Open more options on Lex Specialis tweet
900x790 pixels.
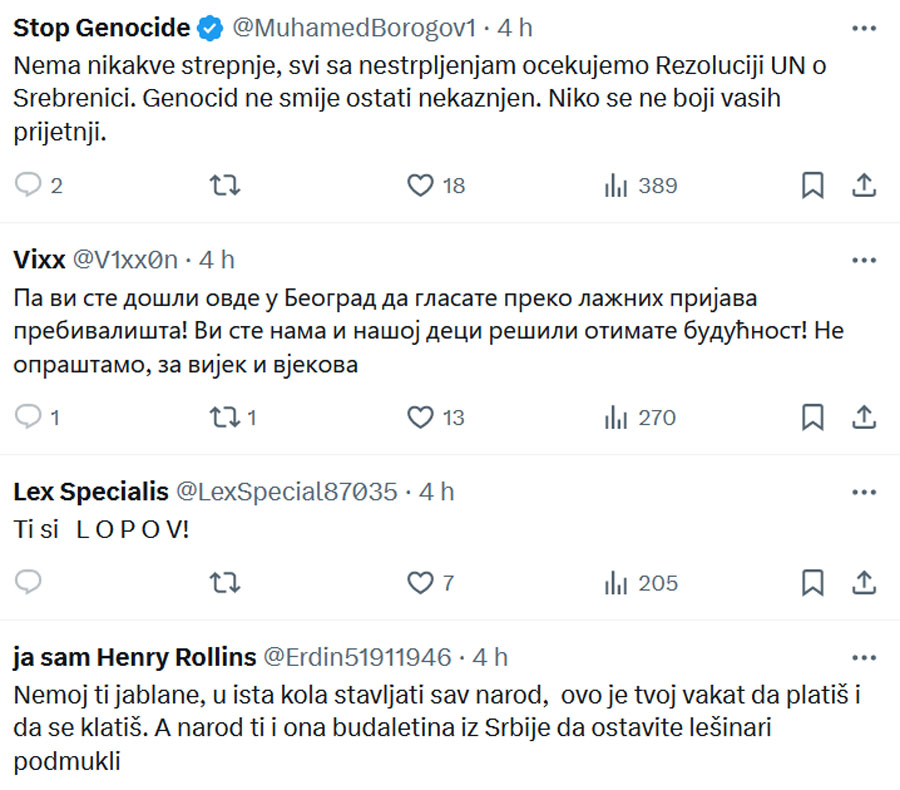tap(864, 492)
